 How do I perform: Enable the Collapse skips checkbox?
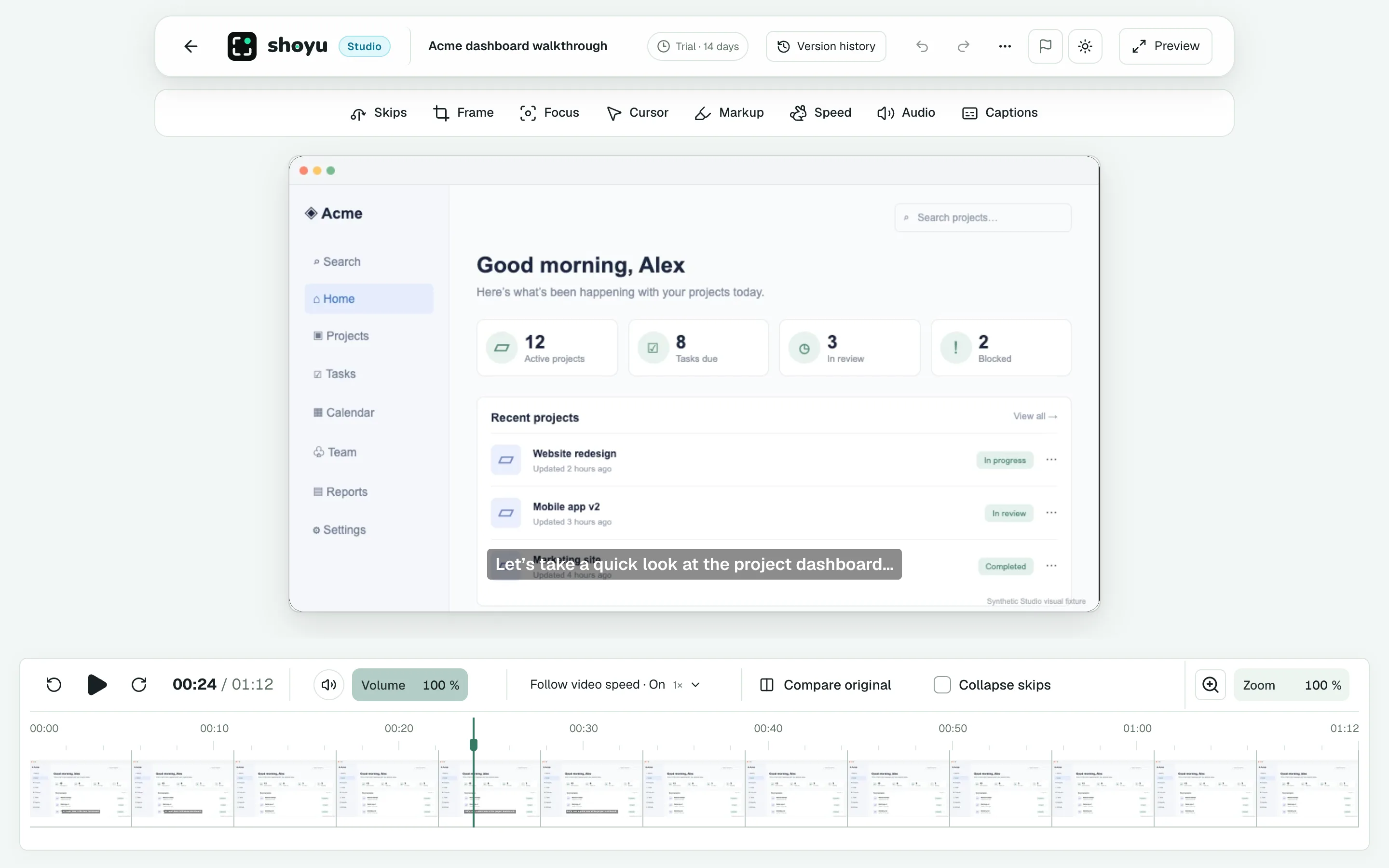coord(942,684)
